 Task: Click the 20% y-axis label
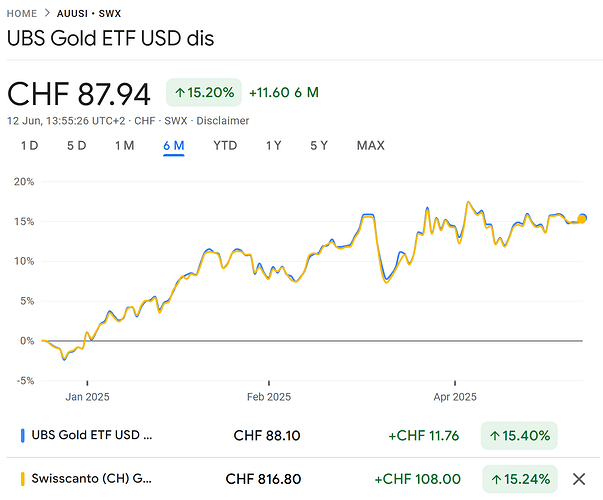point(24,182)
